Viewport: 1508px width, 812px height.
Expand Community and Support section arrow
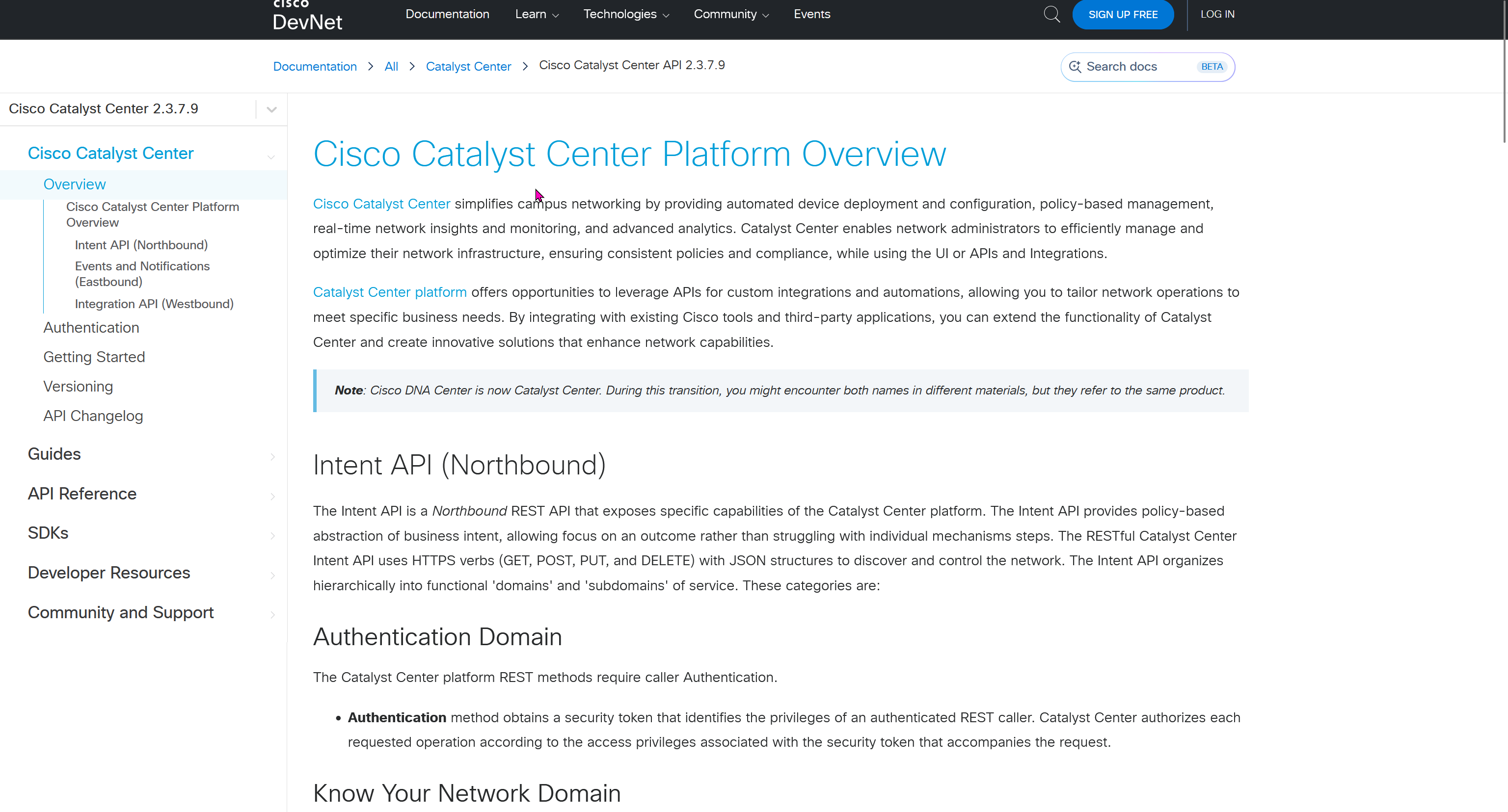tap(272, 614)
